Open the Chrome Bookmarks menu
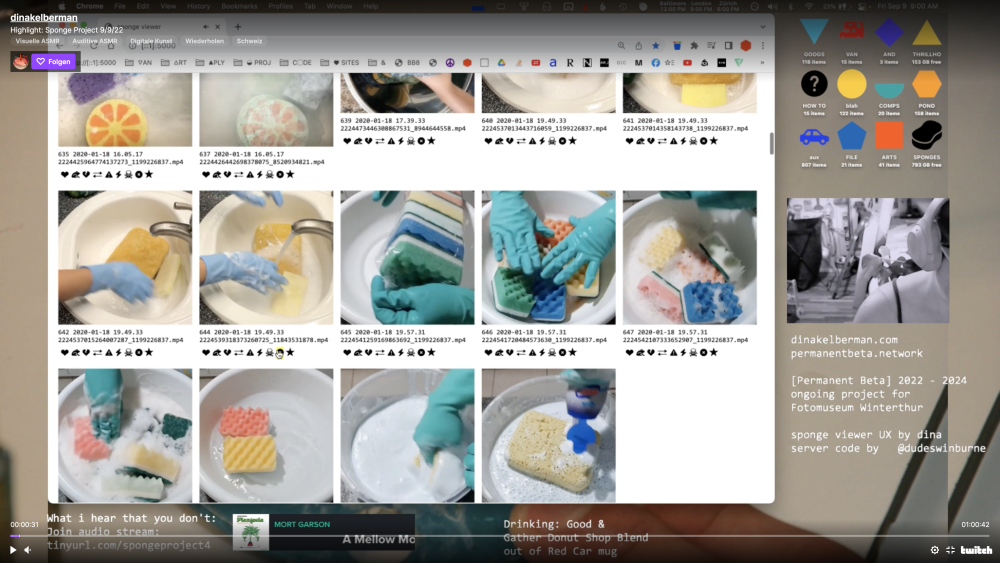Viewport: 1000px width, 563px height. (x=239, y=6)
